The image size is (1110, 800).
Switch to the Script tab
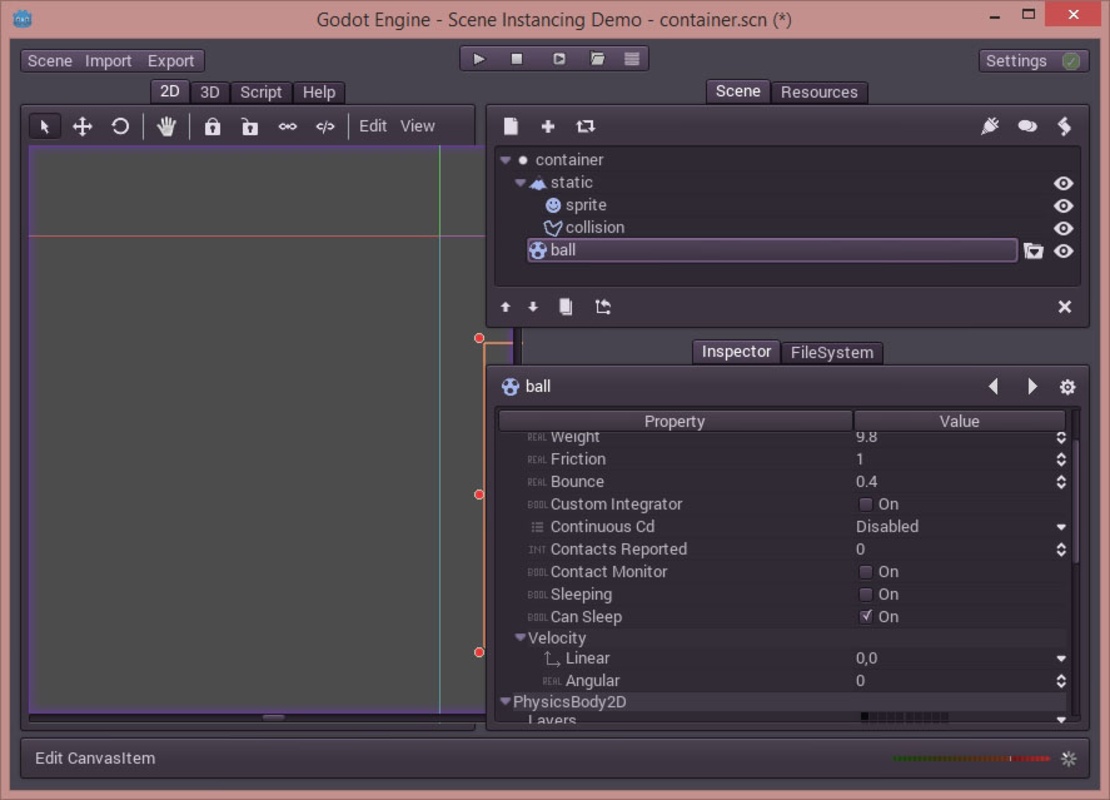(261, 92)
